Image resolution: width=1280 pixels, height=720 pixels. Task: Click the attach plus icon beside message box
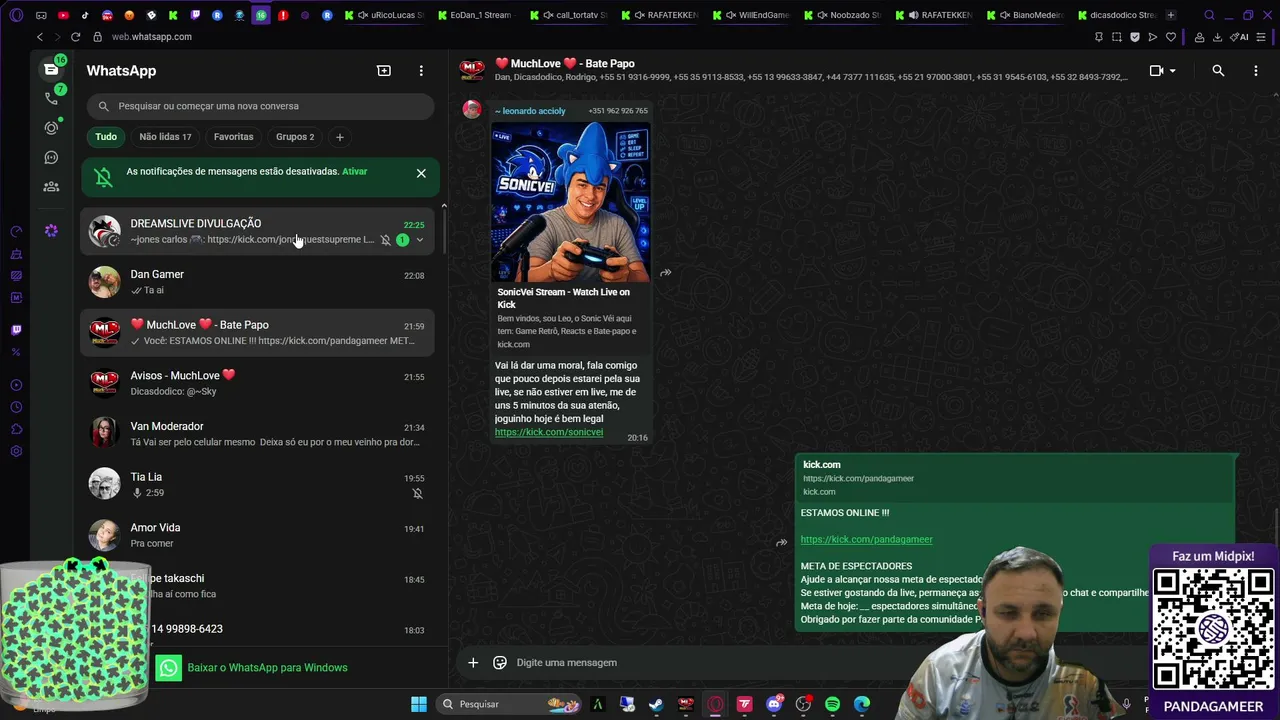(x=473, y=662)
